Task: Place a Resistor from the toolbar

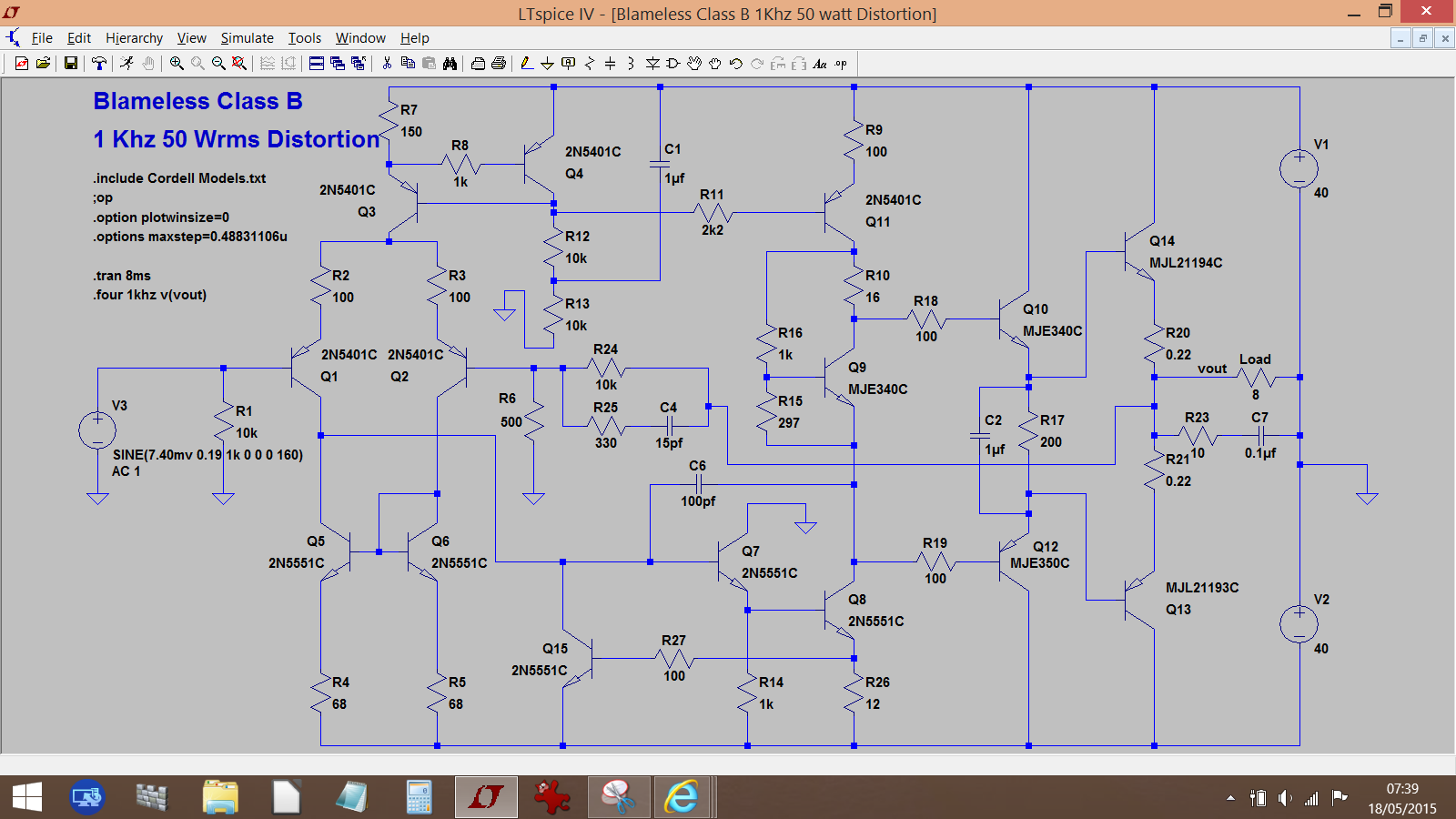Action: pyautogui.click(x=590, y=64)
